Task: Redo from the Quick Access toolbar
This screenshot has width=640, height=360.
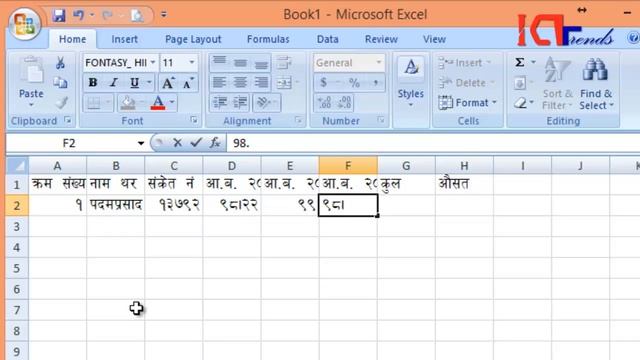Action: coord(107,16)
